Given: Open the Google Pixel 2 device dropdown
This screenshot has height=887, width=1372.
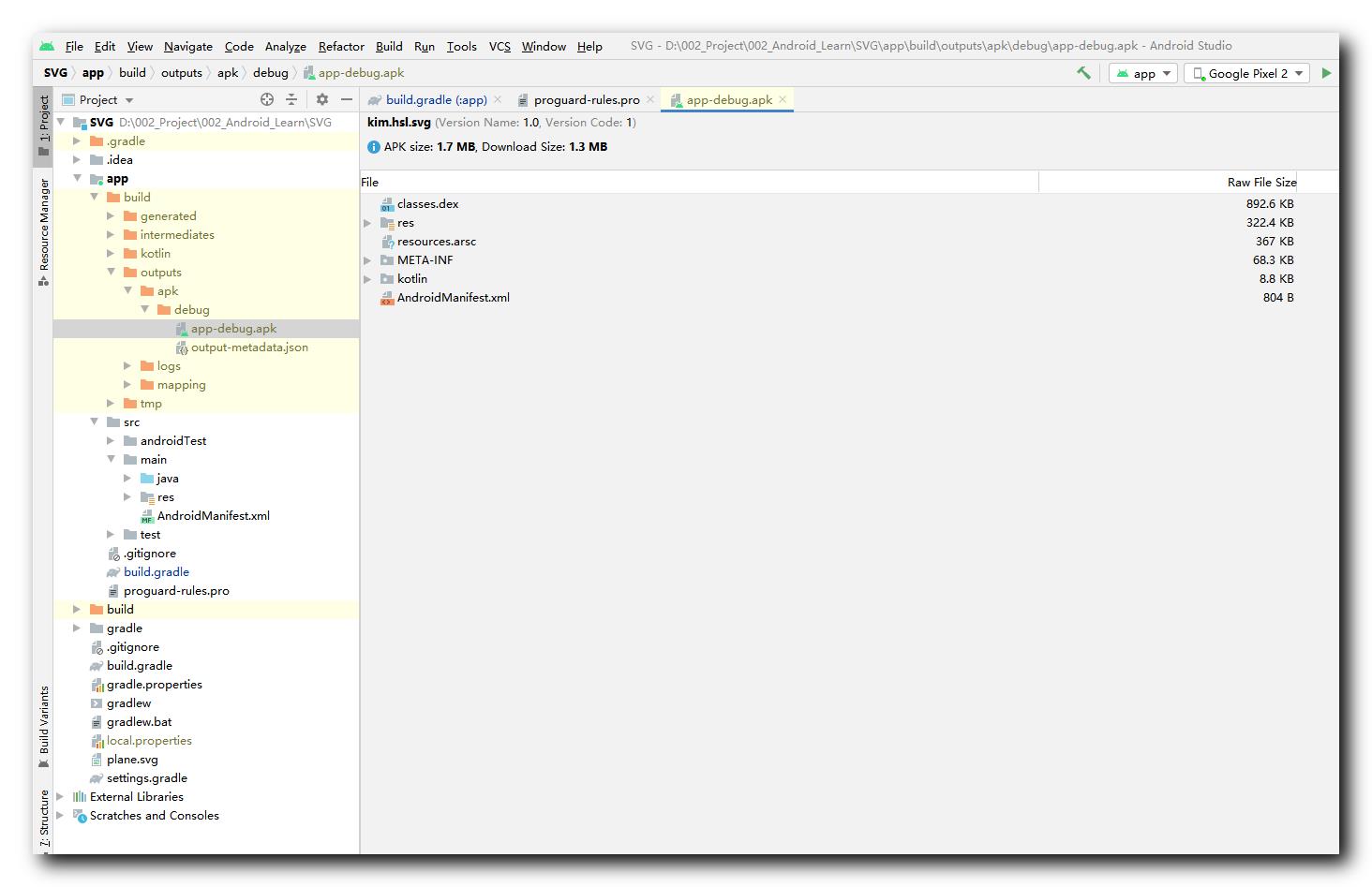Looking at the screenshot, I should click(x=1246, y=73).
